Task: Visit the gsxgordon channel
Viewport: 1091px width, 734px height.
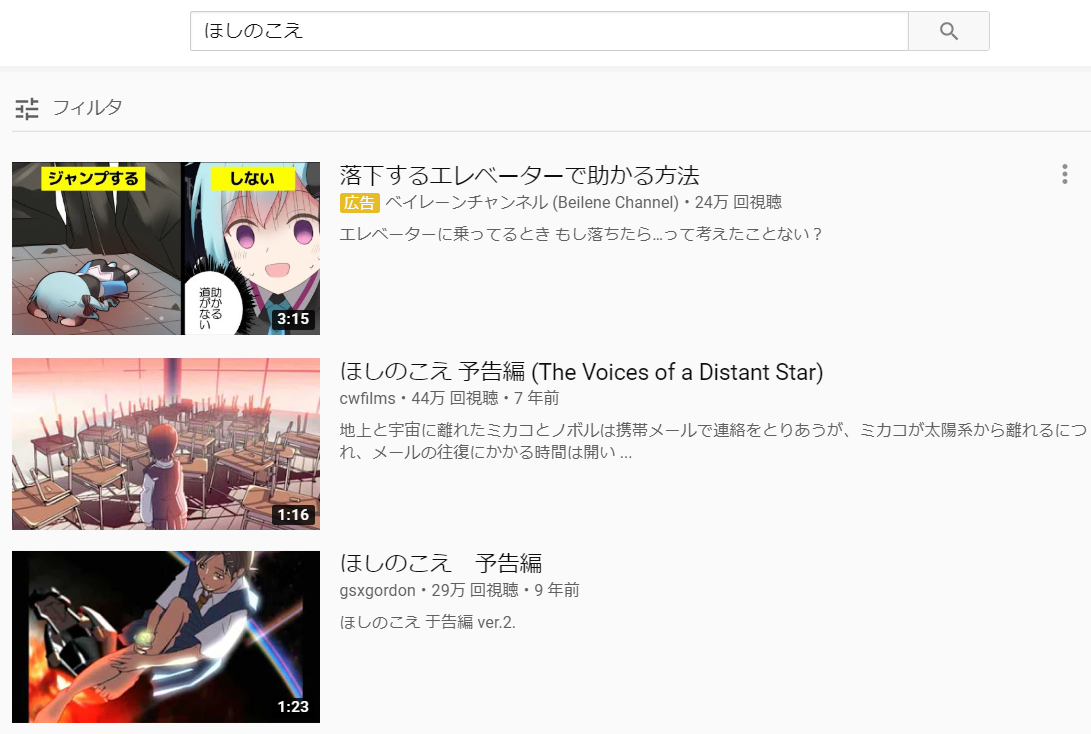Action: (x=377, y=590)
